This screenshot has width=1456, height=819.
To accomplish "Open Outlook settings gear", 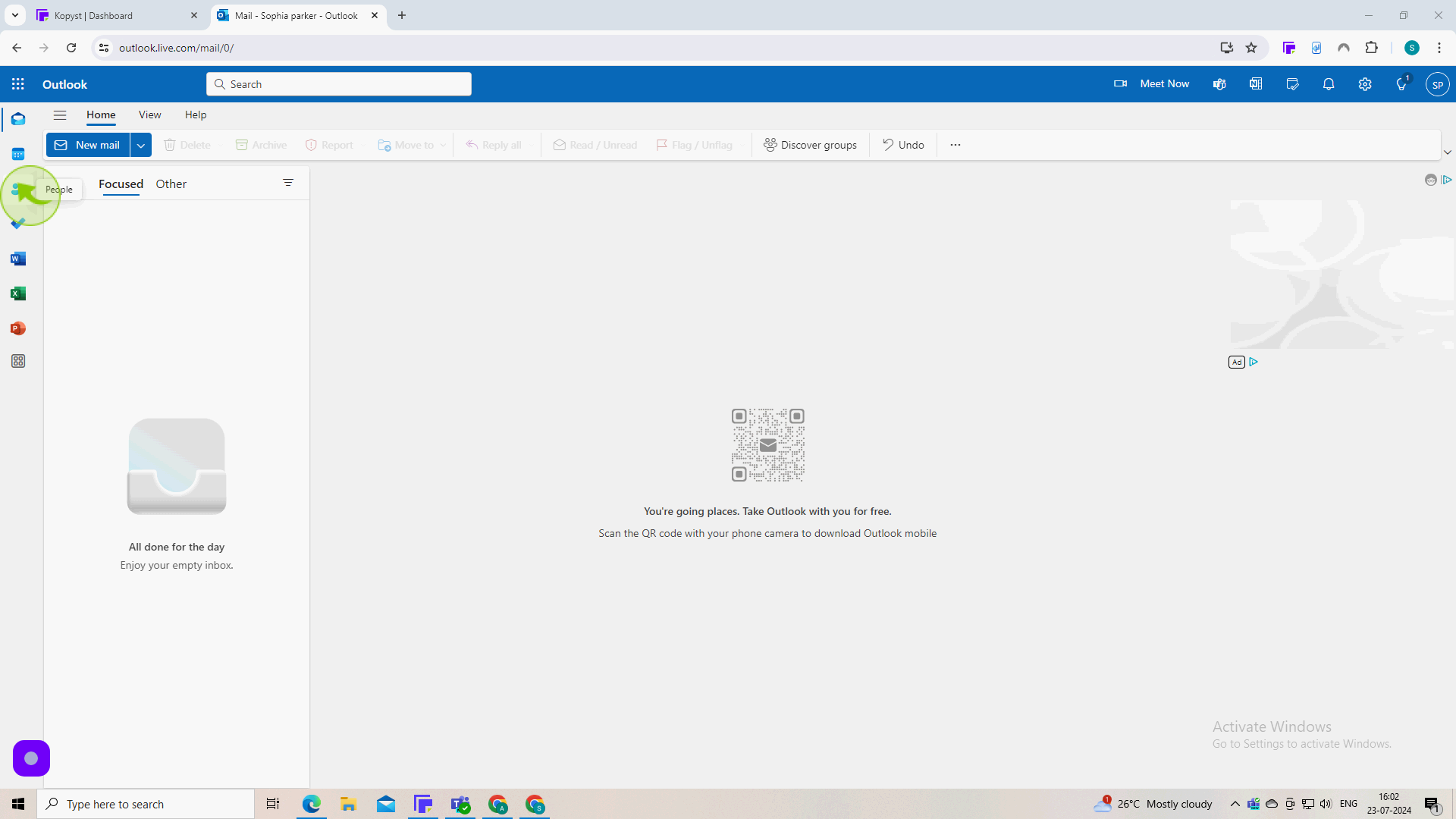I will [1365, 84].
